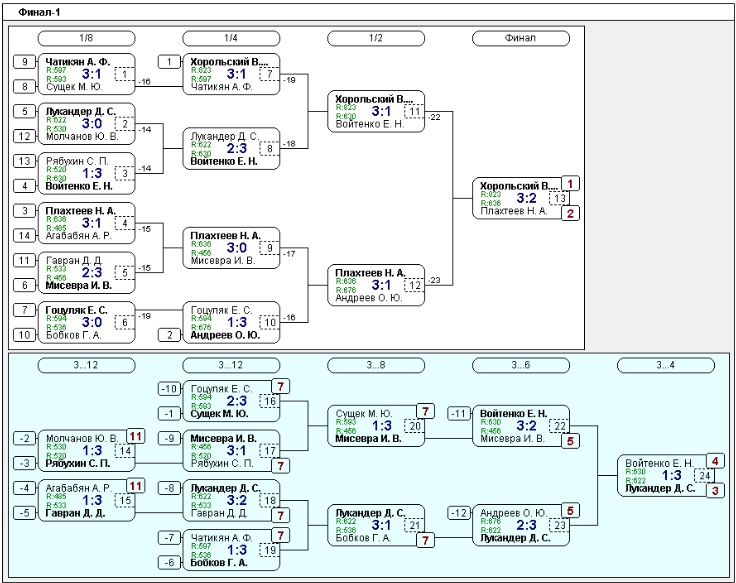Screen dimensions: 736x583
Task: Open the 3...8 round header
Action: tap(376, 365)
